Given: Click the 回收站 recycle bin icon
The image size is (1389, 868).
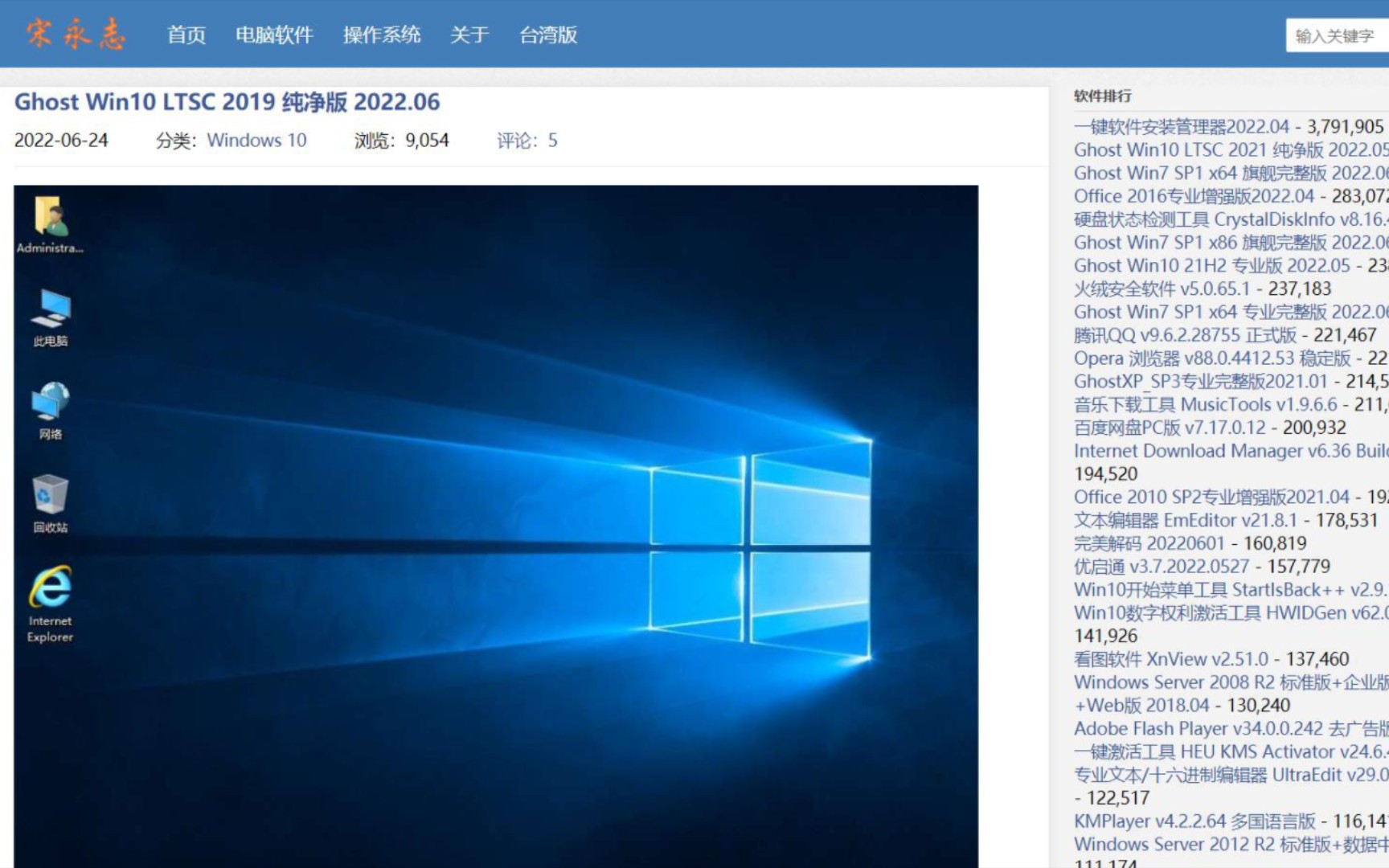Looking at the screenshot, I should 50,505.
